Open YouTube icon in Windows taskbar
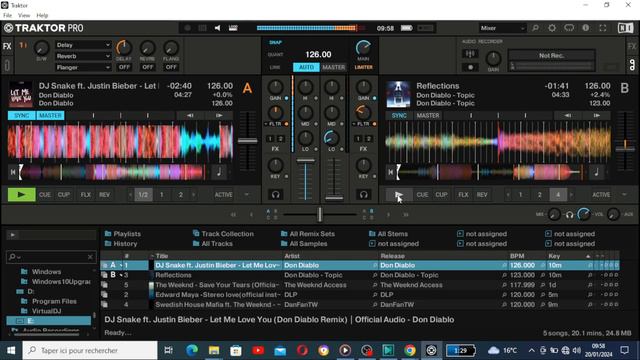Screen dimensions: 640x360 pos(258,350)
